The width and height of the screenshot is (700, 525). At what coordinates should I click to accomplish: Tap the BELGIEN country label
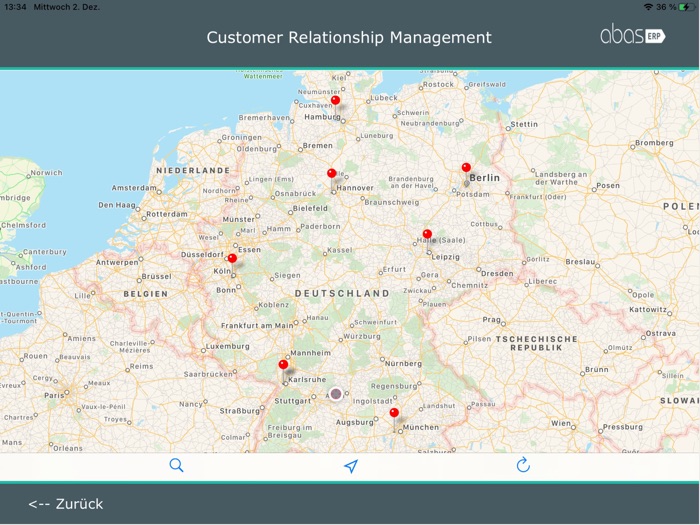[146, 294]
